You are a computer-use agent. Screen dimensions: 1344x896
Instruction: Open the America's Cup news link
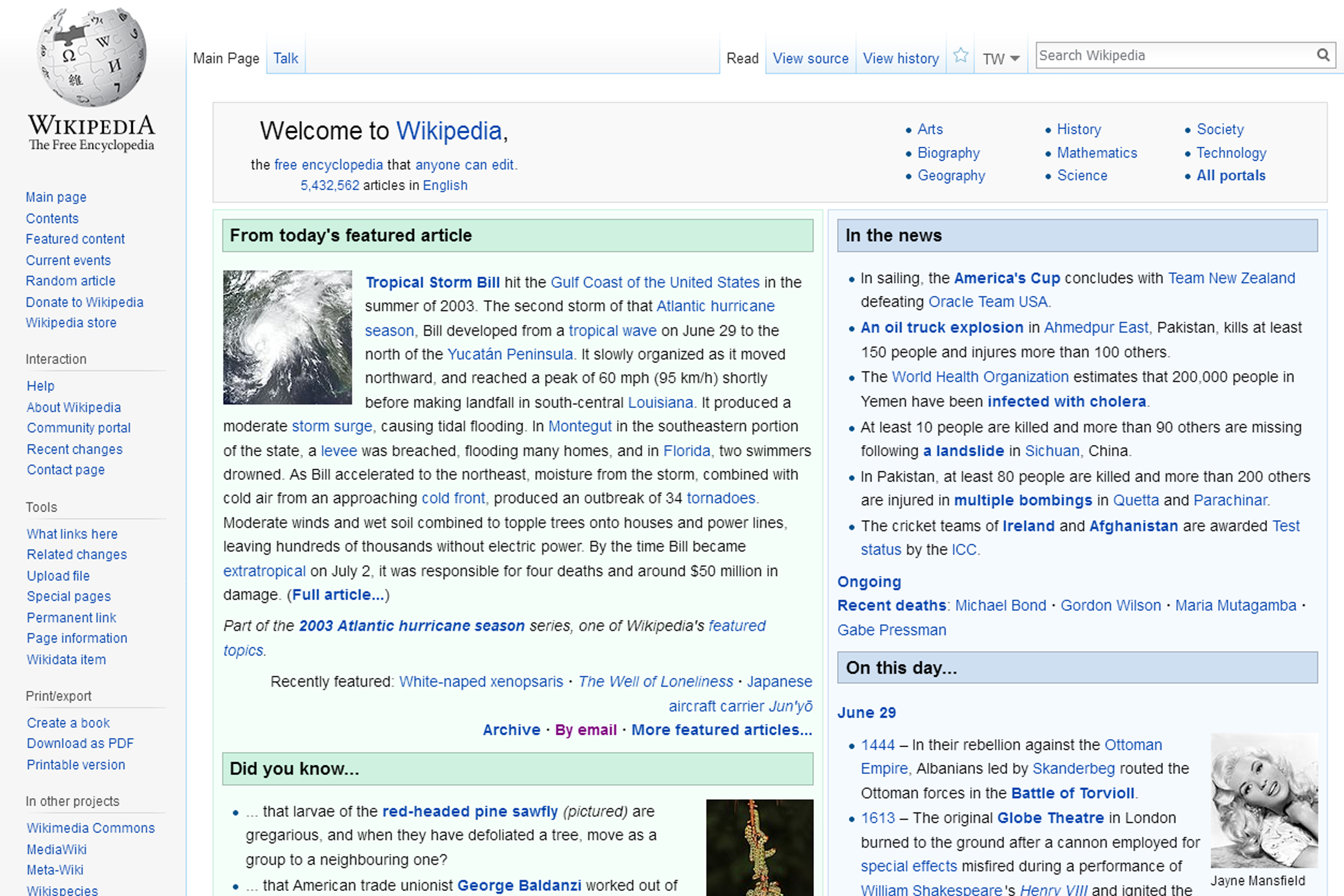[x=1007, y=278]
